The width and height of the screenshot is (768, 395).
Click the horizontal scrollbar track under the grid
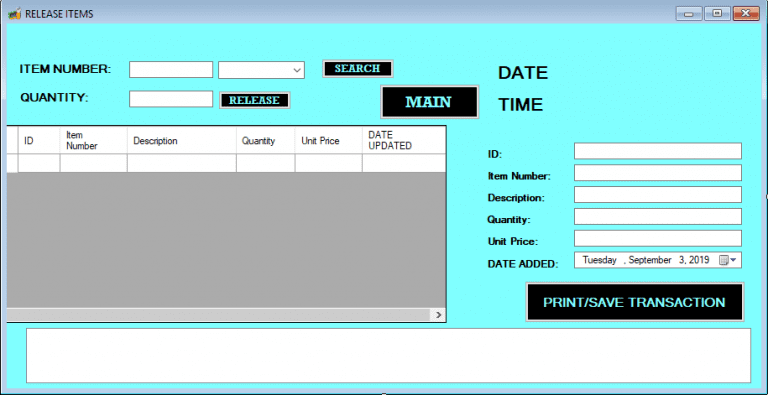219,315
